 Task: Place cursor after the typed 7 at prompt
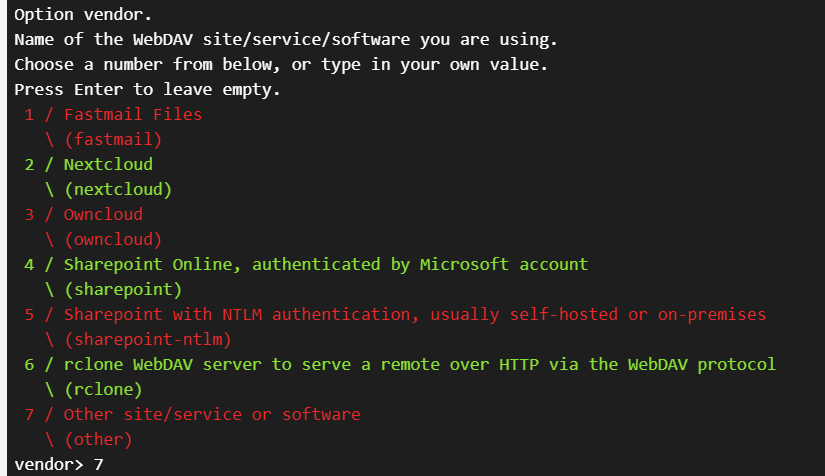coord(104,464)
